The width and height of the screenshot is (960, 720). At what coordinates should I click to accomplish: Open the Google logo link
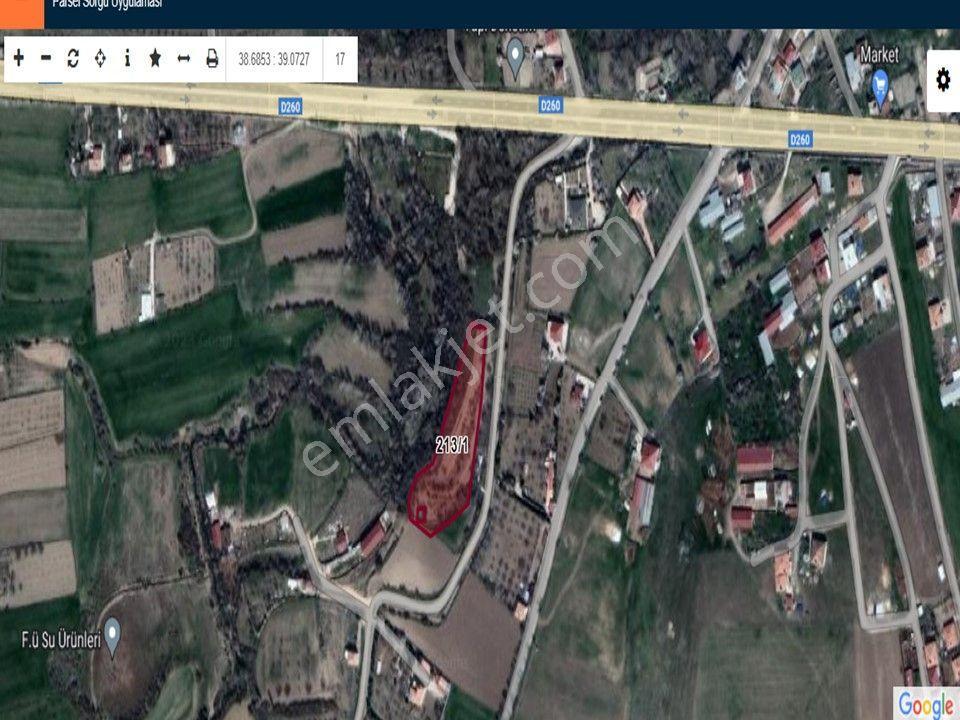(x=926, y=704)
